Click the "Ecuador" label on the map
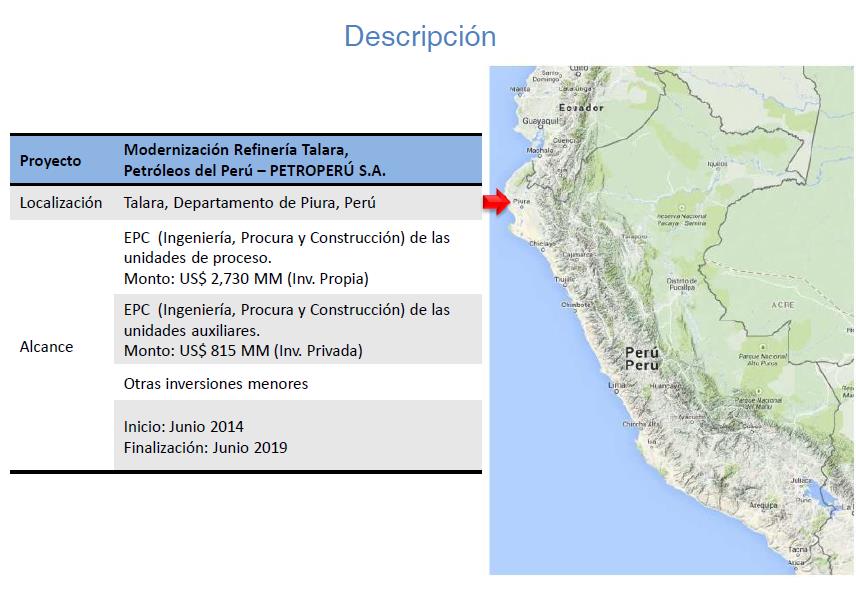 pyautogui.click(x=581, y=108)
